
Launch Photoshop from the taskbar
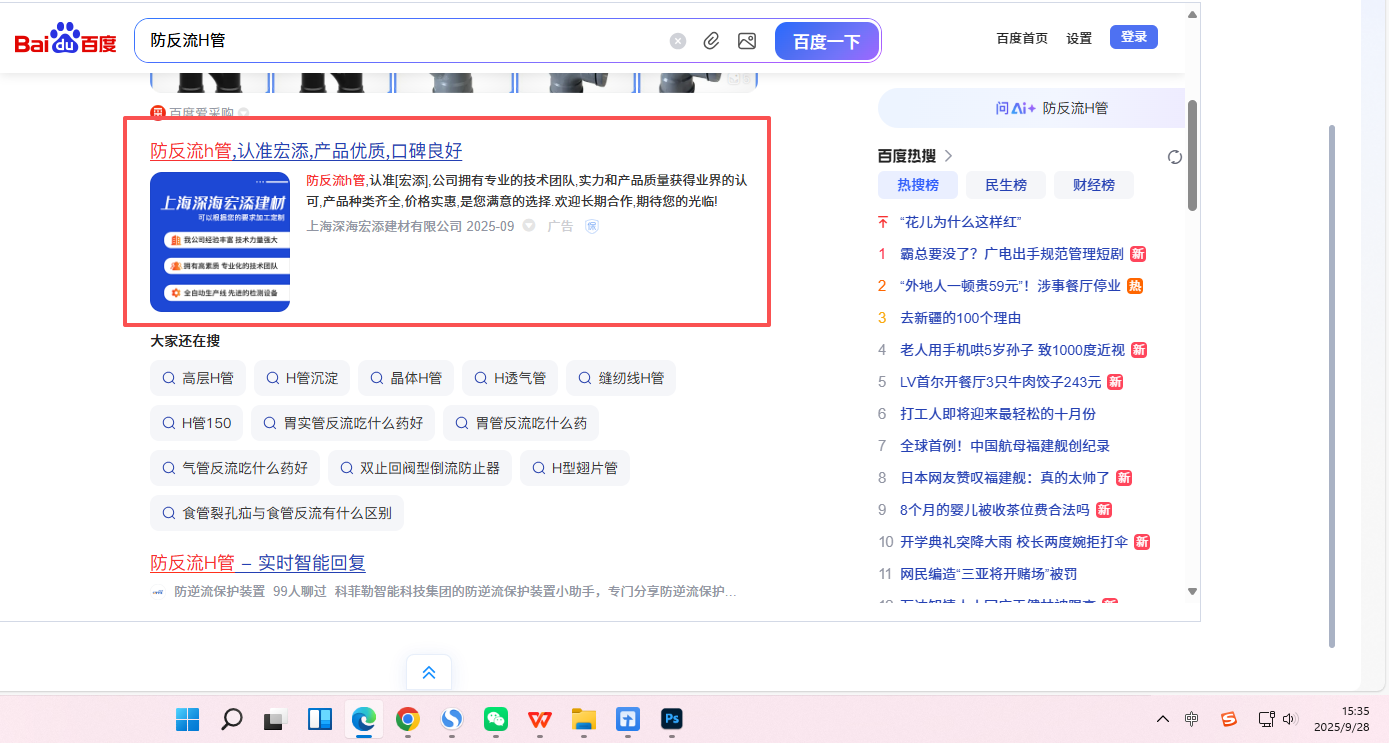tap(671, 719)
